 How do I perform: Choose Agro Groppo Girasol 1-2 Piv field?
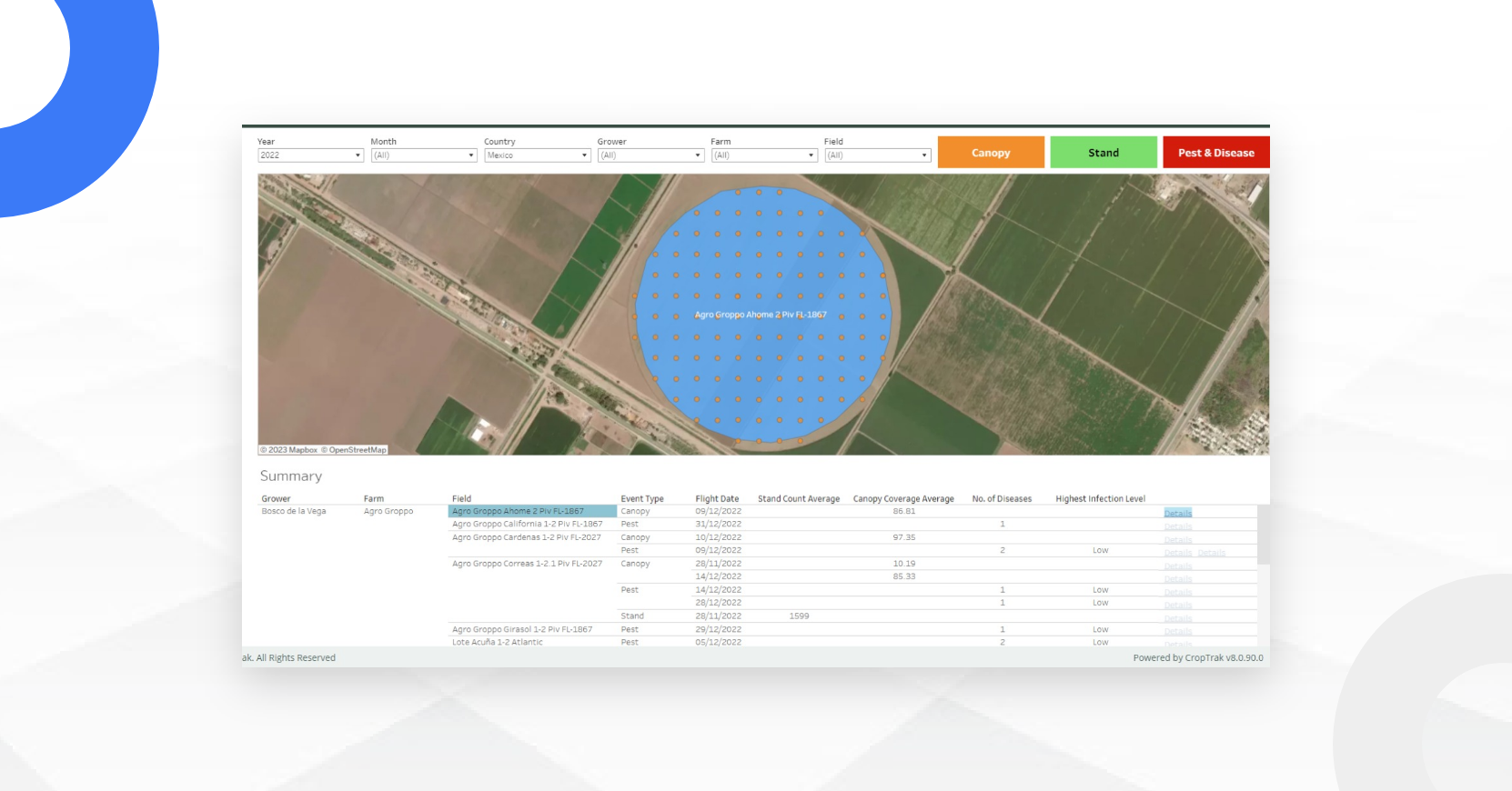(522, 629)
